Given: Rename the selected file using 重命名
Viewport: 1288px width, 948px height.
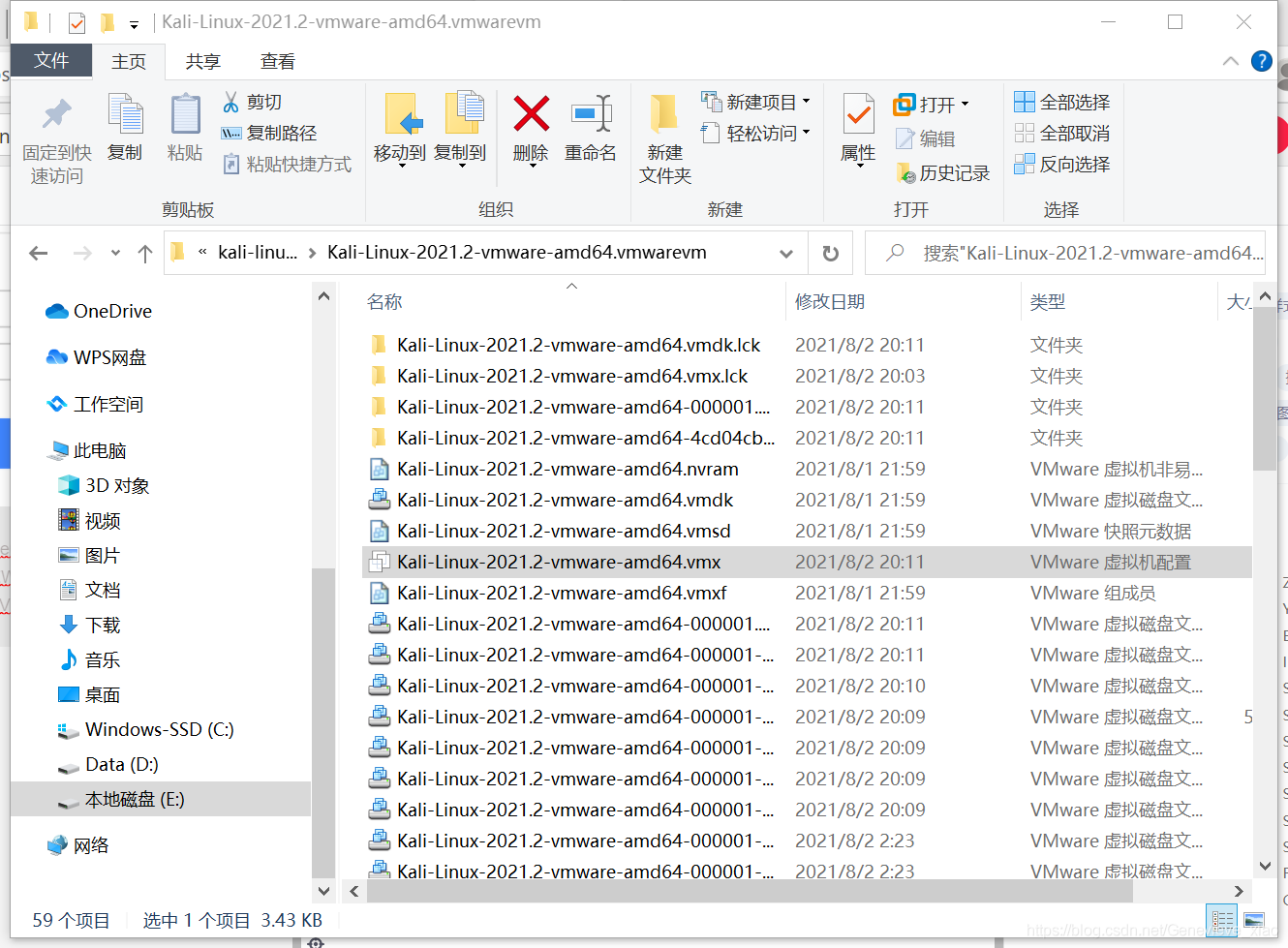Looking at the screenshot, I should 591,128.
